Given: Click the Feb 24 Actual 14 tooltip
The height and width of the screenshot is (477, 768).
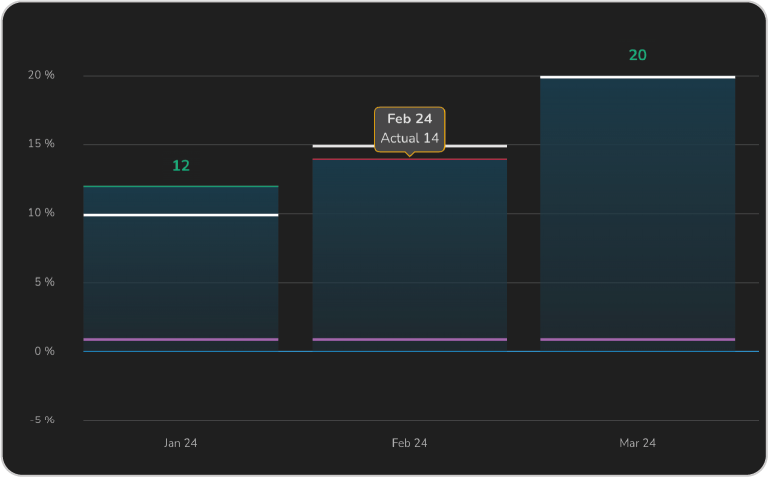Looking at the screenshot, I should [x=409, y=129].
